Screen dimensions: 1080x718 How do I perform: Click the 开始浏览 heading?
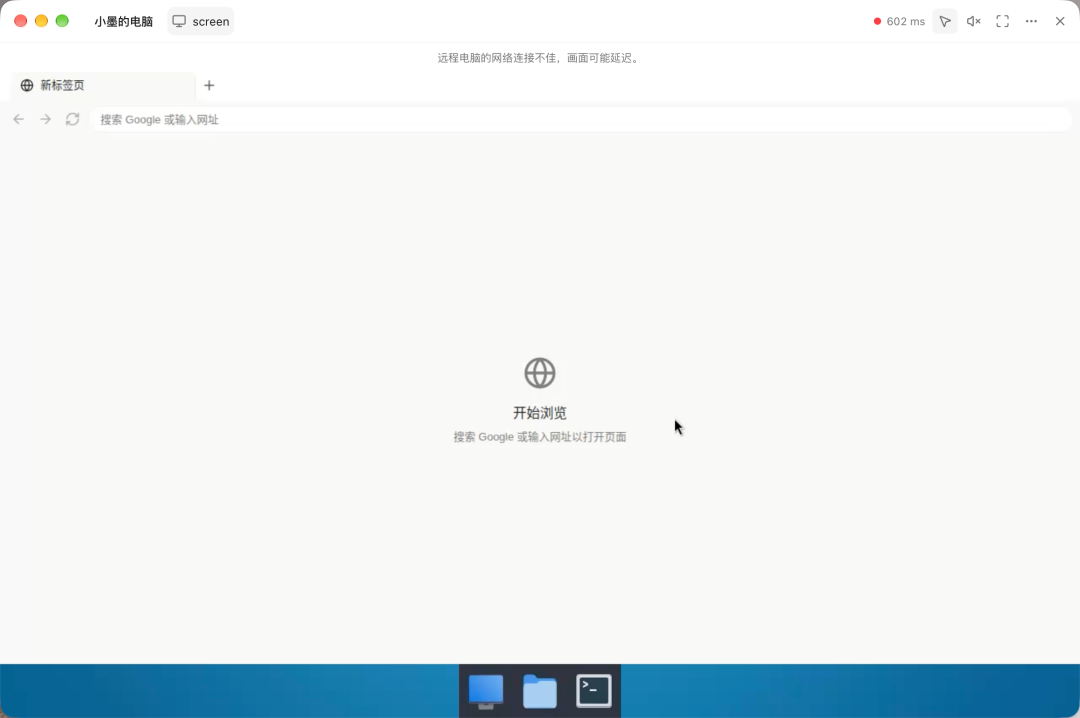pos(540,413)
